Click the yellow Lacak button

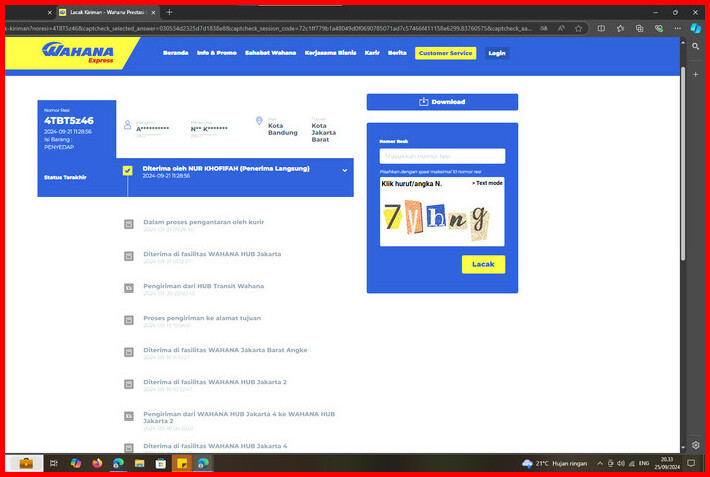(483, 264)
